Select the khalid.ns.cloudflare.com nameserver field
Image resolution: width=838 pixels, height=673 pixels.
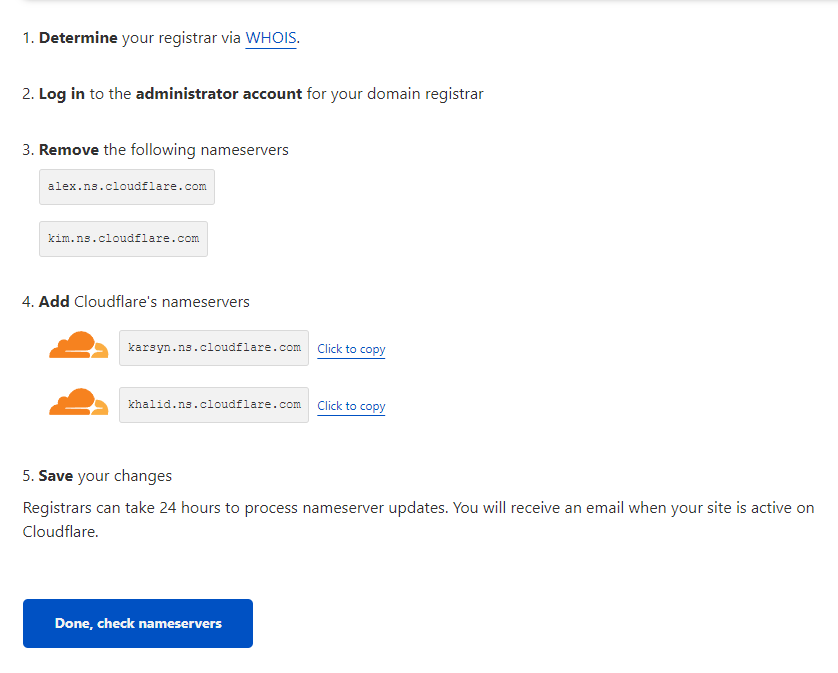coord(214,405)
